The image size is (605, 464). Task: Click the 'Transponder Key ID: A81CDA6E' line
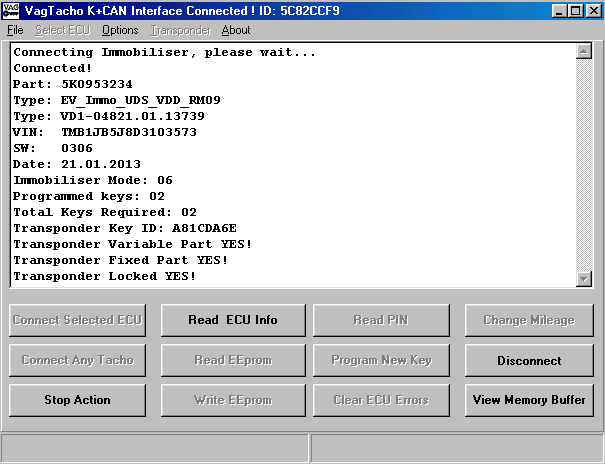tap(125, 228)
